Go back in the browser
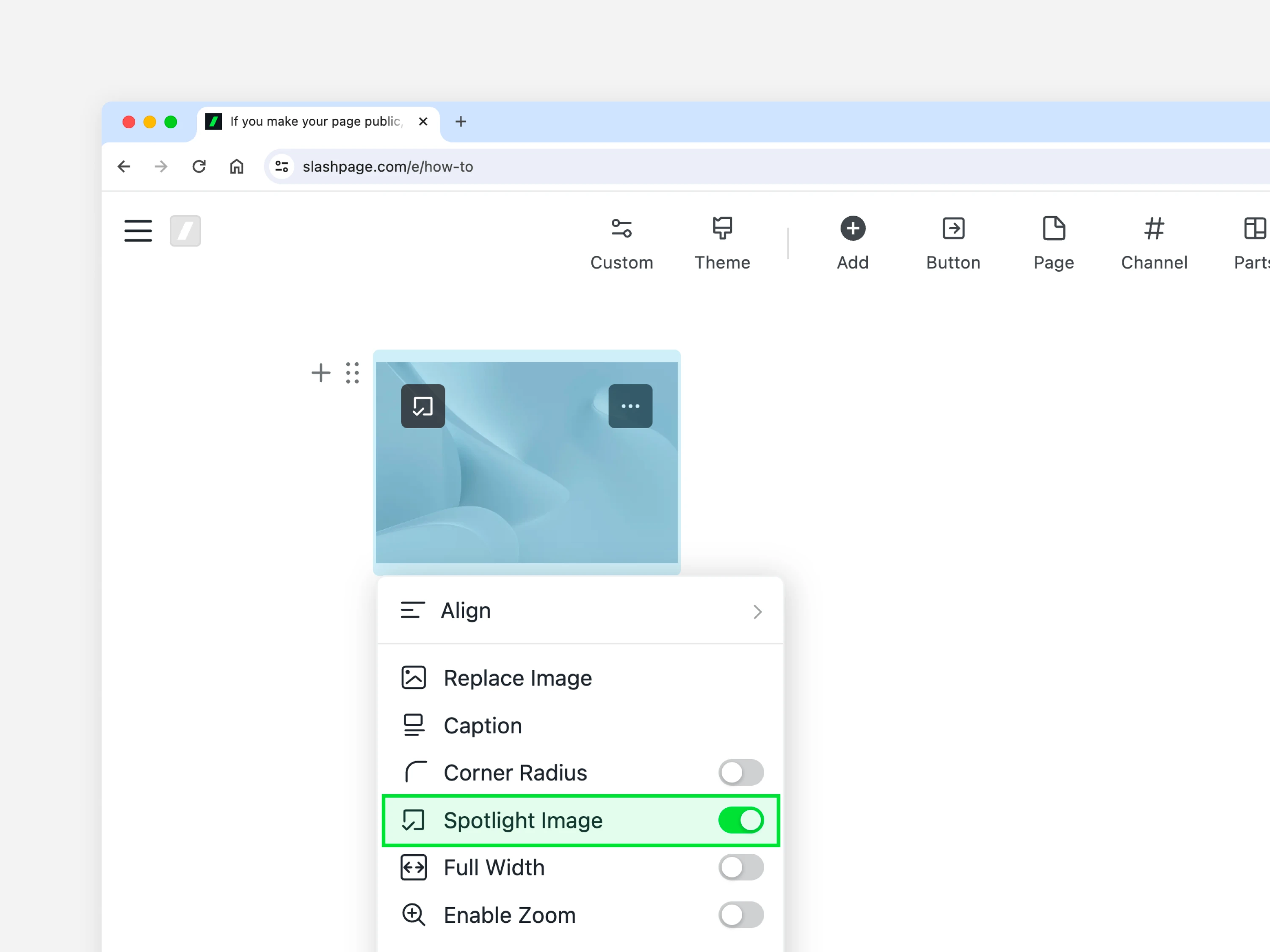The width and height of the screenshot is (1270, 952). click(x=124, y=166)
